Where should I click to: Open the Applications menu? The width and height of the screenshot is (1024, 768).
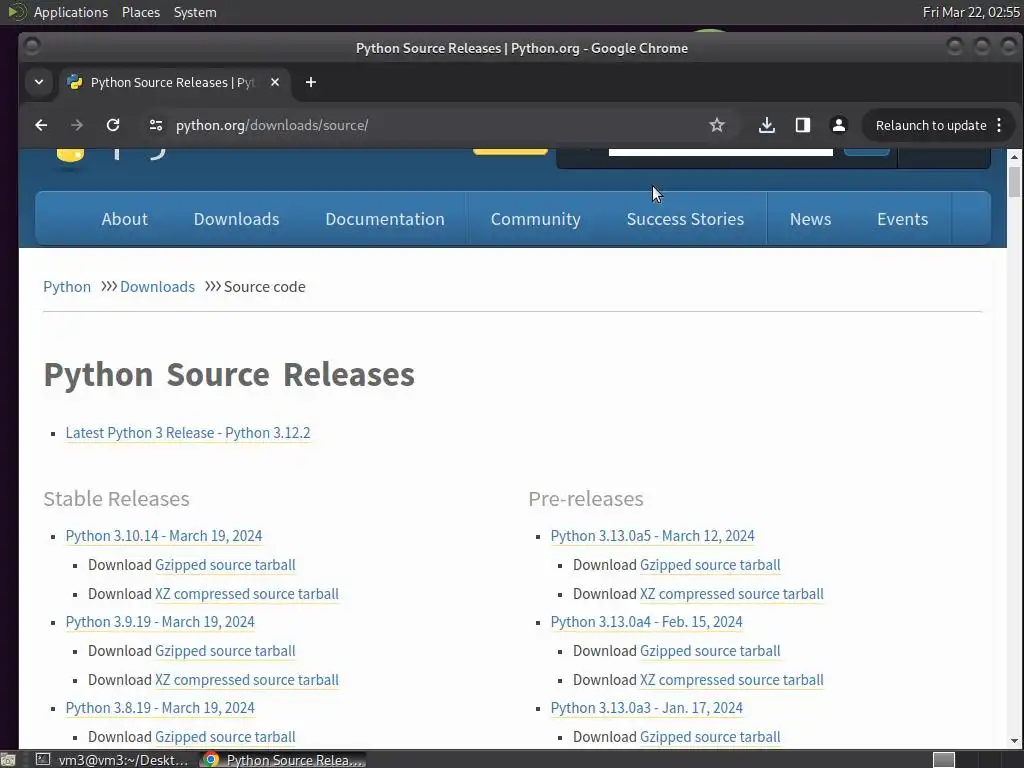tap(71, 12)
